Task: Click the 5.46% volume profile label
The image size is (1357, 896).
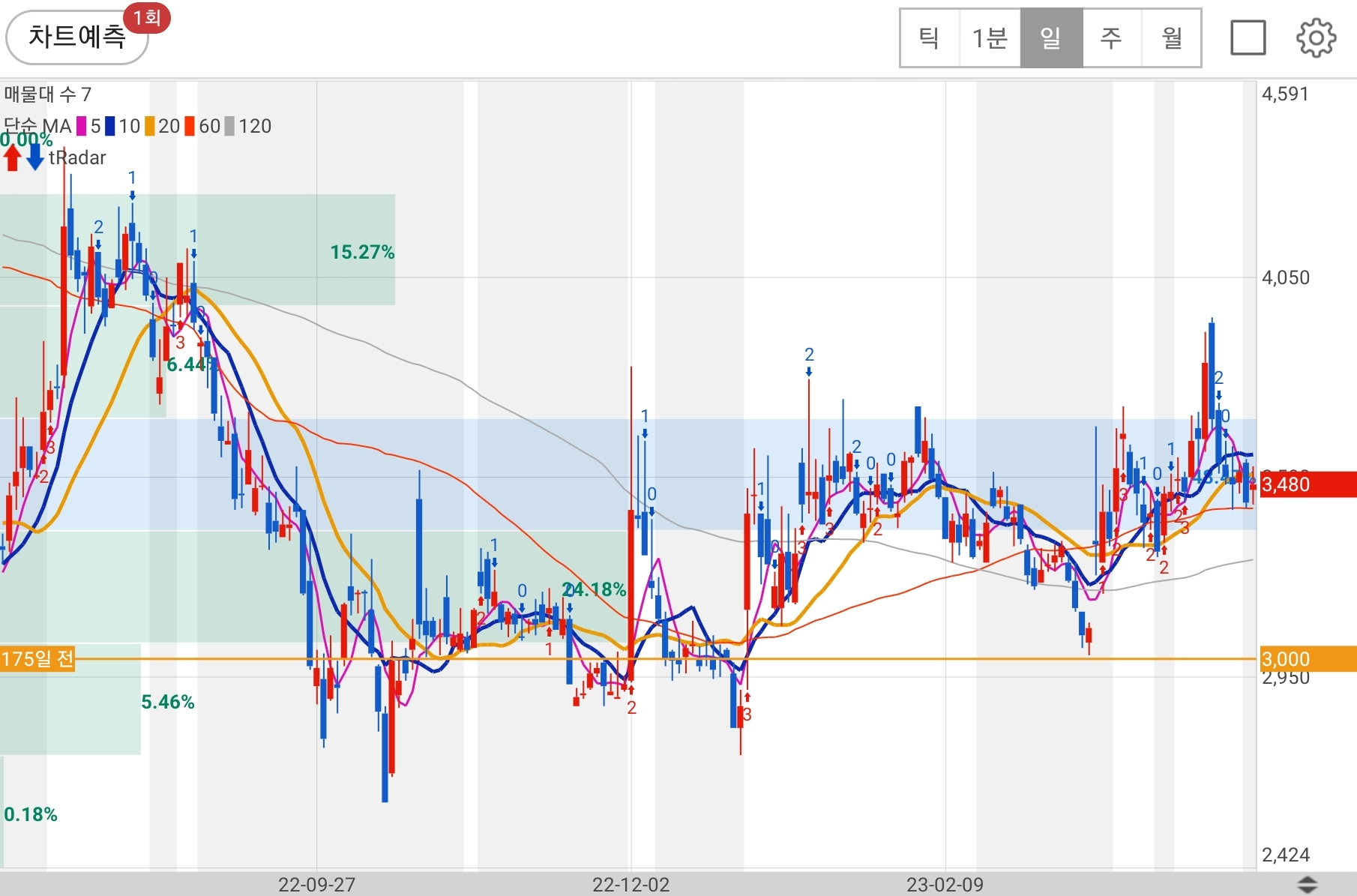Action: (x=168, y=702)
